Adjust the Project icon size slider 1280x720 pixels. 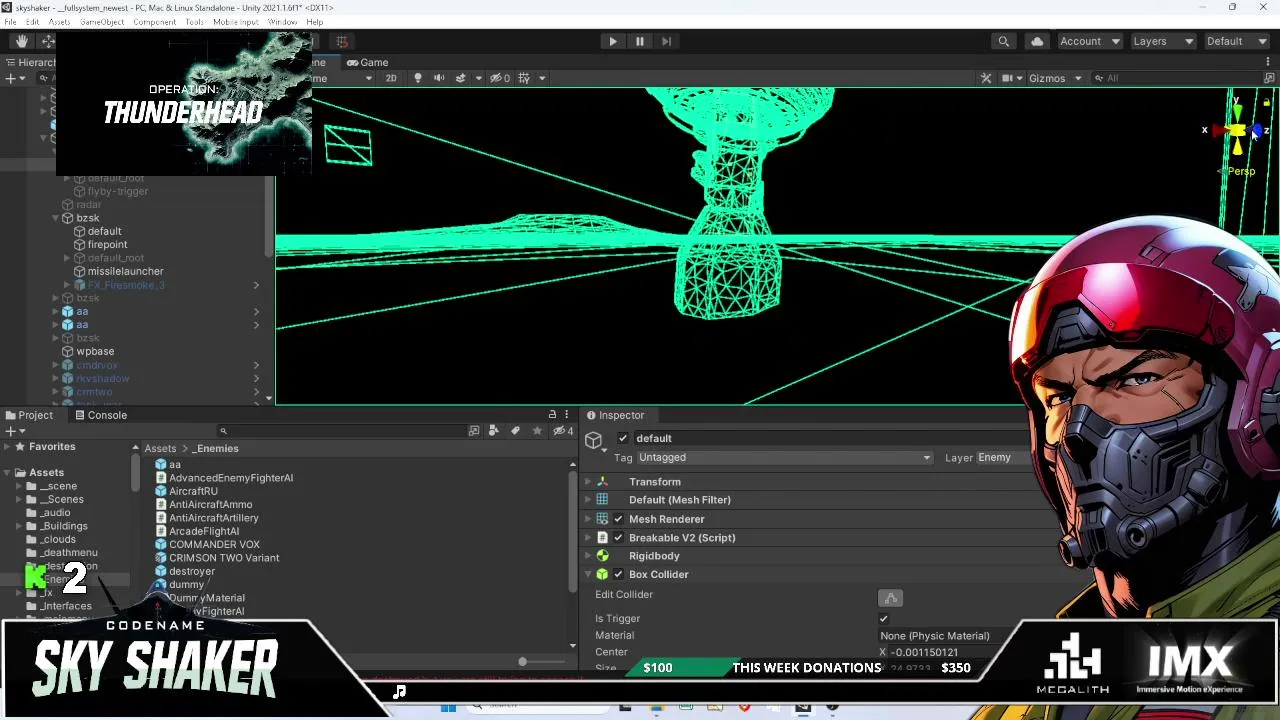click(x=522, y=662)
